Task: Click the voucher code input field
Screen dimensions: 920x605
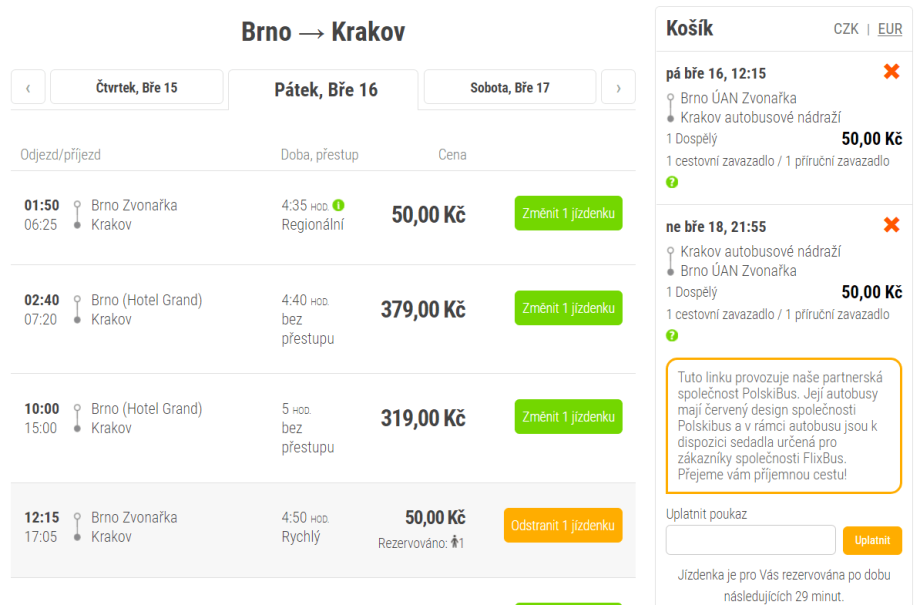Action: [750, 540]
